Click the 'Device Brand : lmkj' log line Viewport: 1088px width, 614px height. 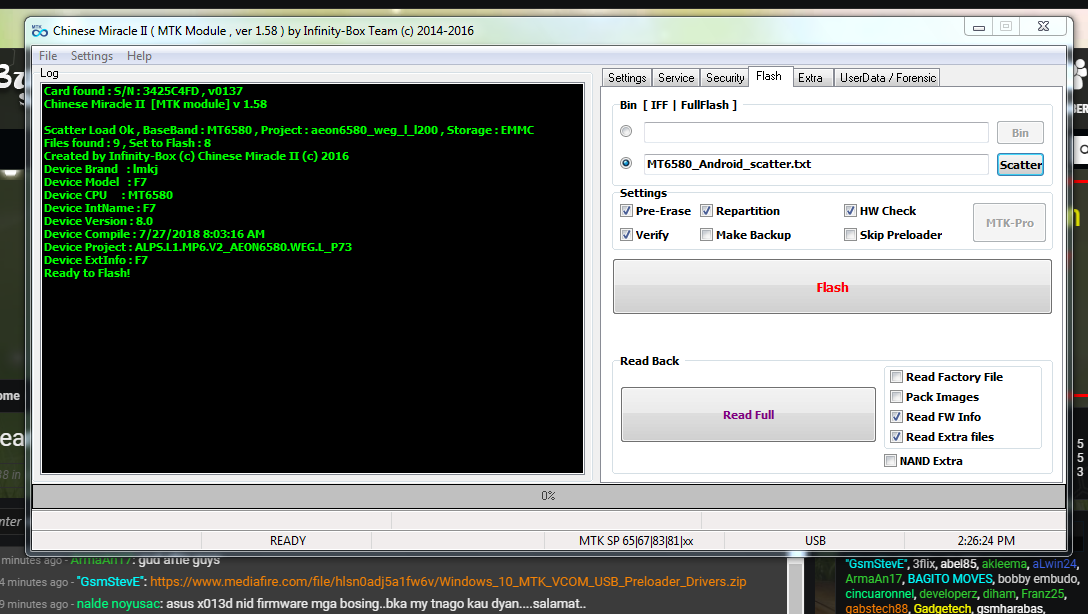click(101, 169)
